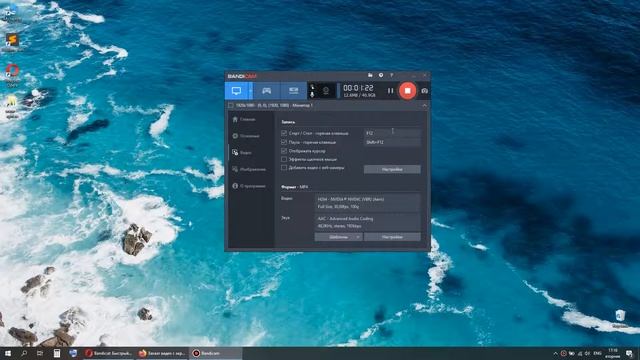Toggle the Отображать курсор checkbox
This screenshot has width=640, height=360.
click(x=284, y=151)
